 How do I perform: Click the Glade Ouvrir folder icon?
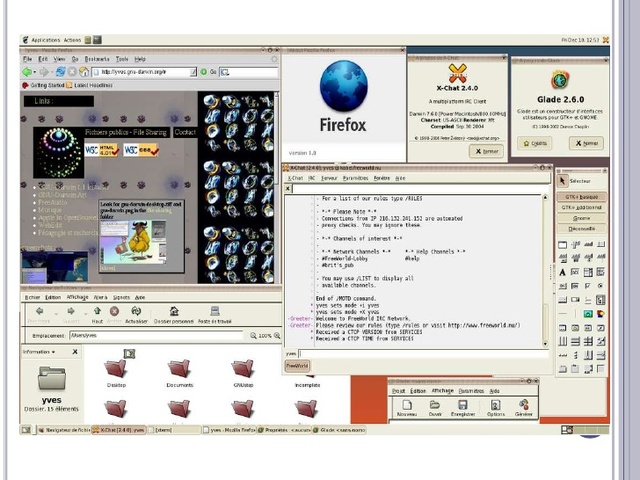click(435, 405)
